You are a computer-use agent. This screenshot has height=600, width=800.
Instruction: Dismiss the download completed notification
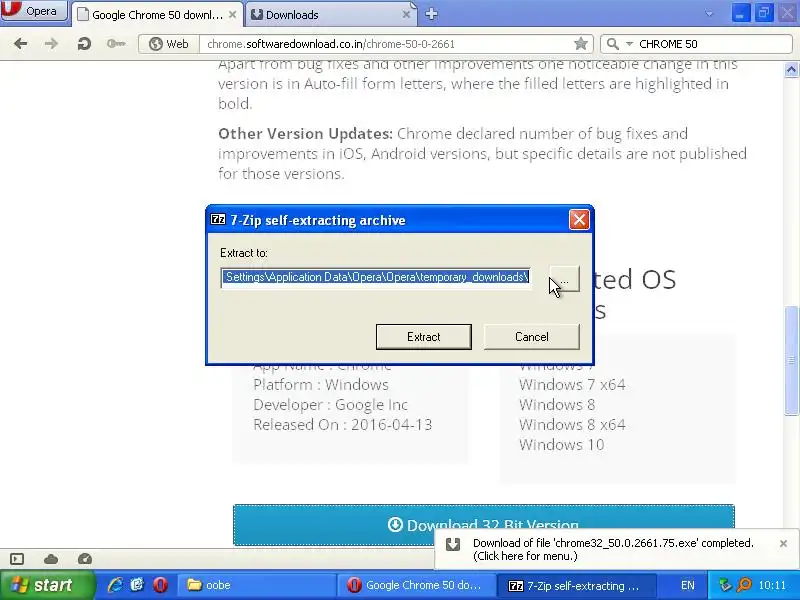783,544
